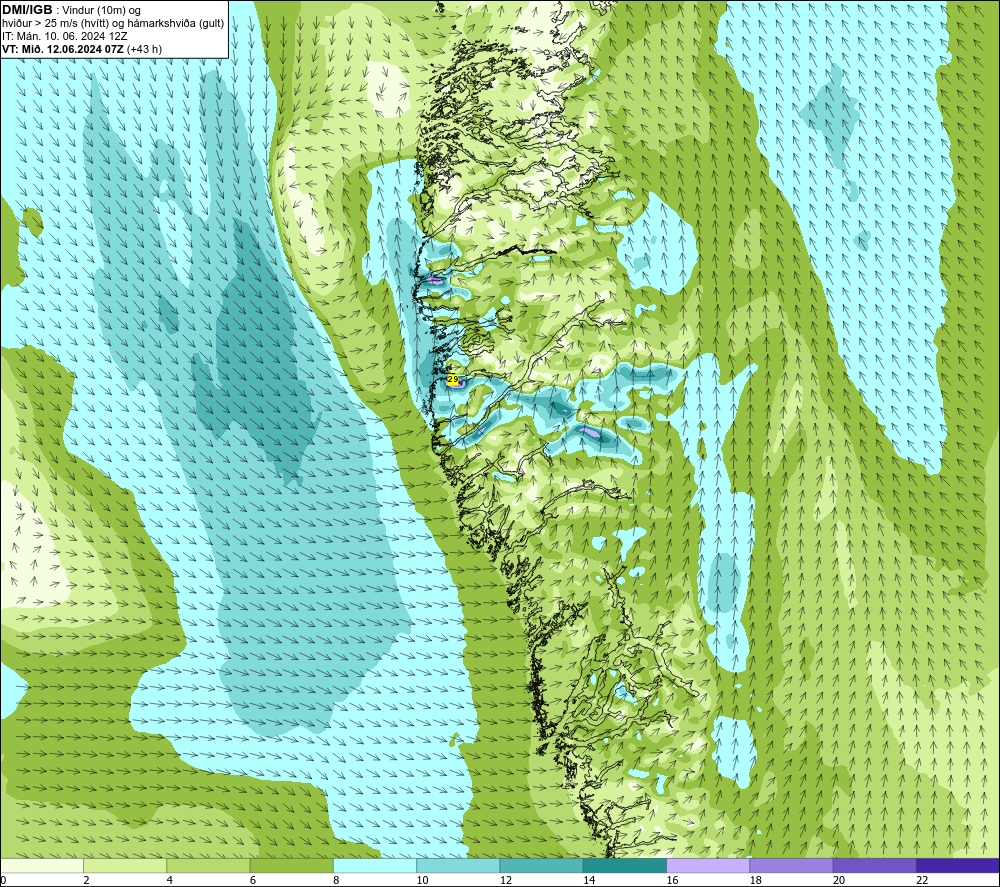This screenshot has height=887, width=1000.
Task: Click the 12–14 m/s teal swatch
Action: point(541,865)
